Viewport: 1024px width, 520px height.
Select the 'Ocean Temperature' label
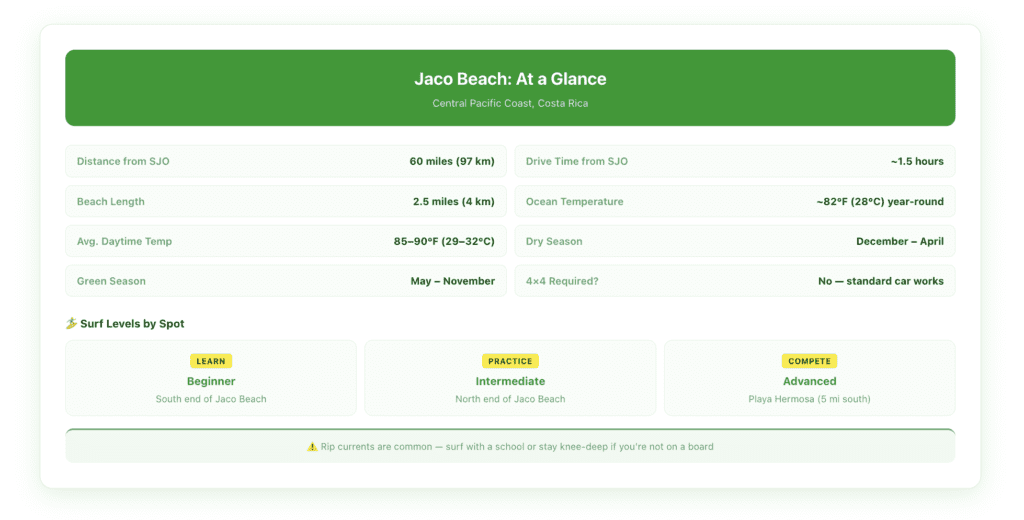tap(575, 201)
